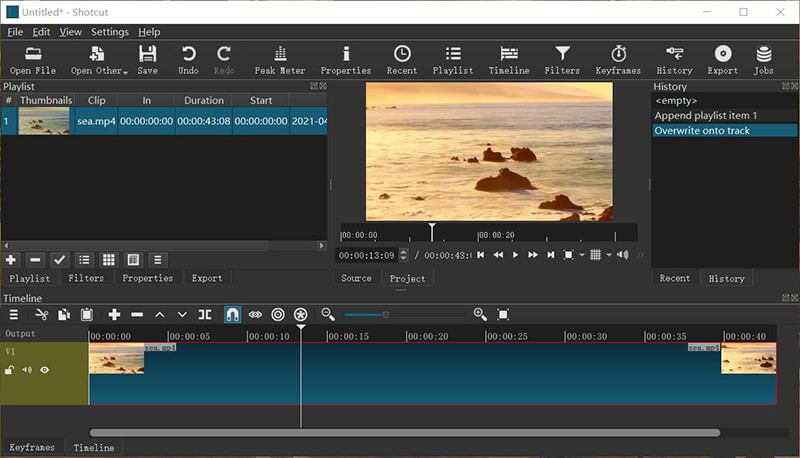Switch playlist to icons view
Image resolution: width=800 pixels, height=458 pixels.
pyautogui.click(x=133, y=260)
